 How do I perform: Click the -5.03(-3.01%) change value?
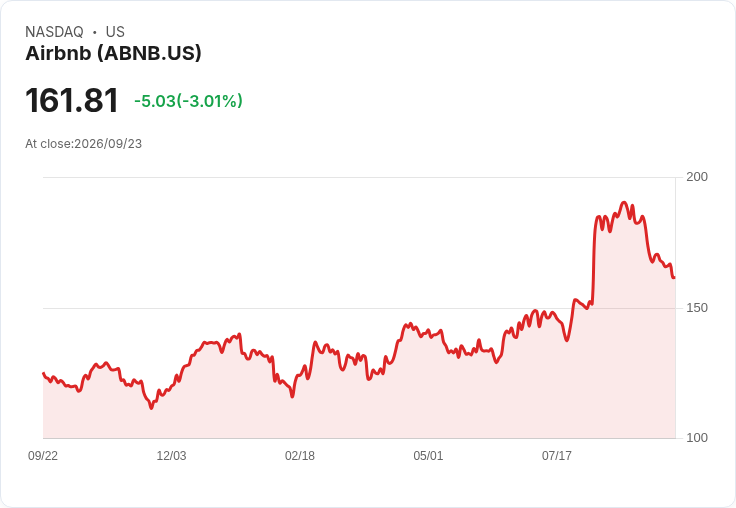(188, 101)
